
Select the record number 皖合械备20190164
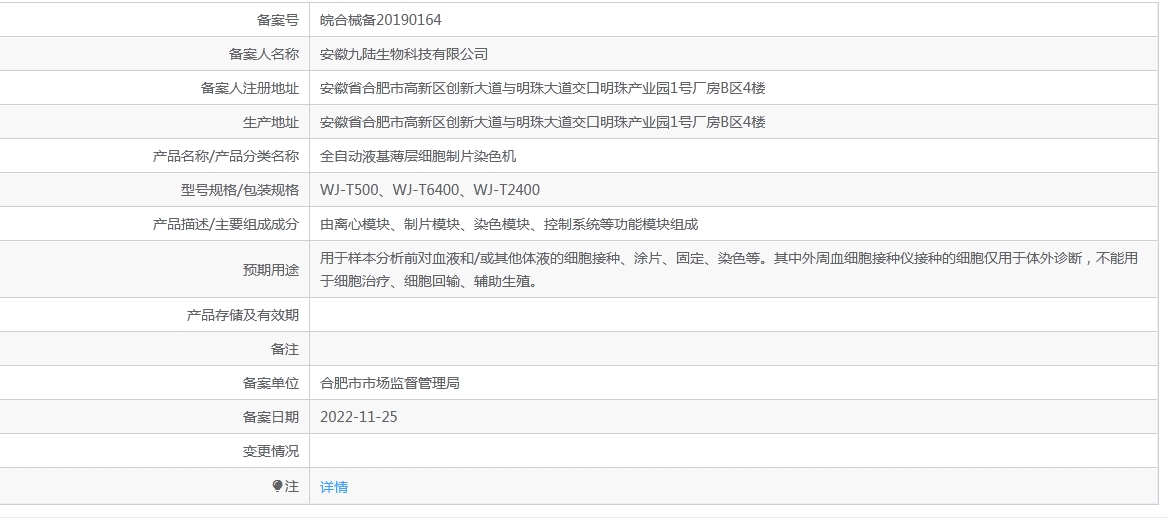[381, 20]
